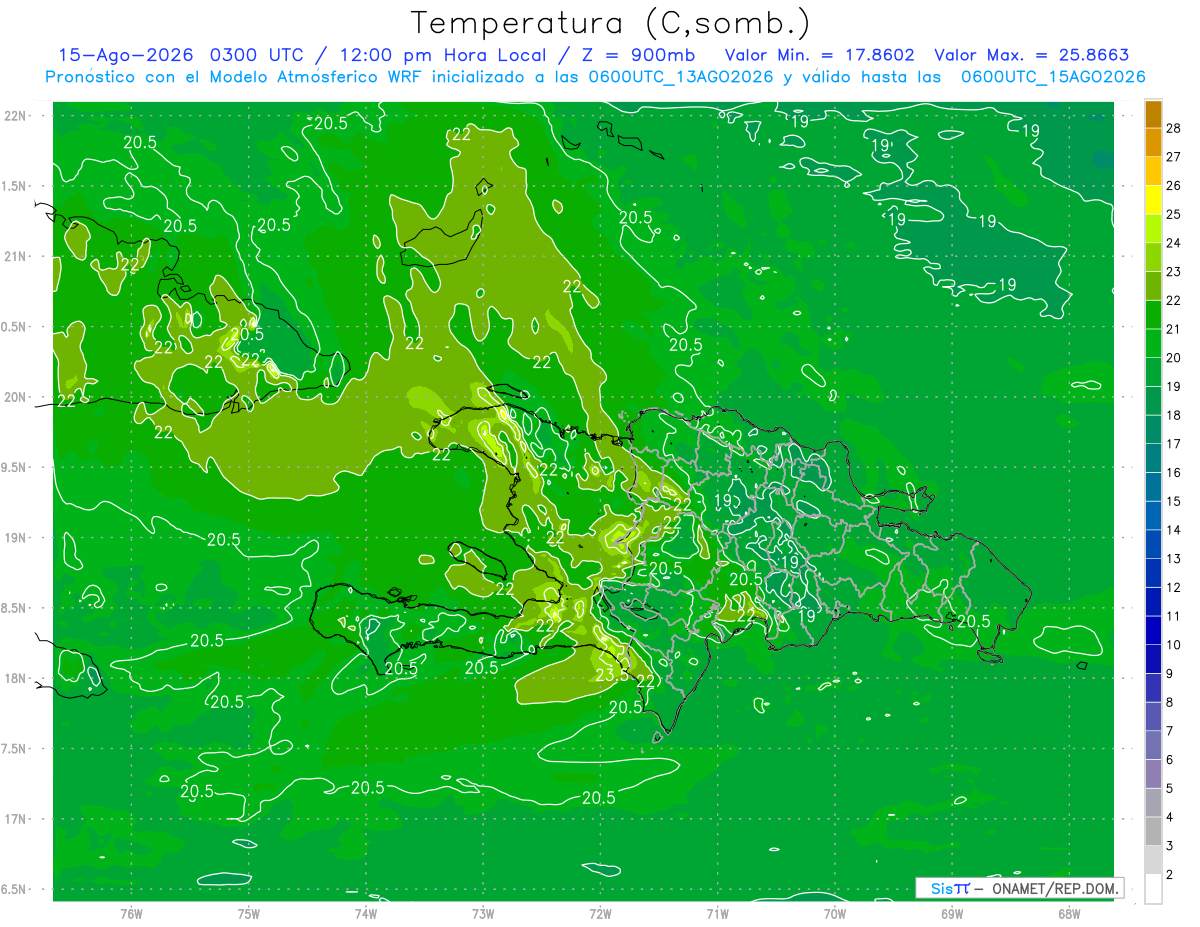
Task: Click the color bar segment between 9 and 10
Action: pos(1153,659)
